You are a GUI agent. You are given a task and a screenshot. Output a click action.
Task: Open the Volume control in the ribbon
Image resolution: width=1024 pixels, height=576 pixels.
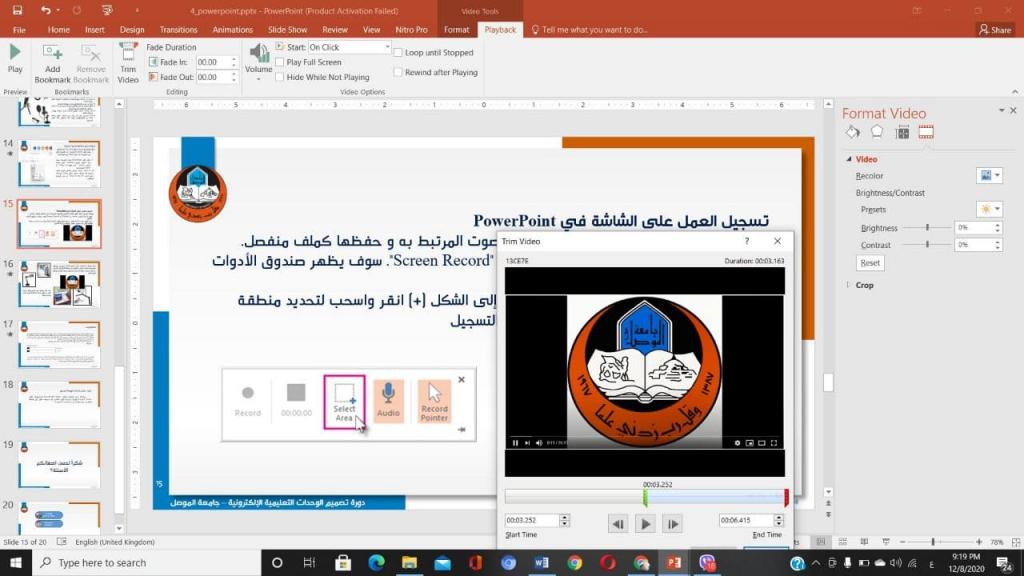259,58
